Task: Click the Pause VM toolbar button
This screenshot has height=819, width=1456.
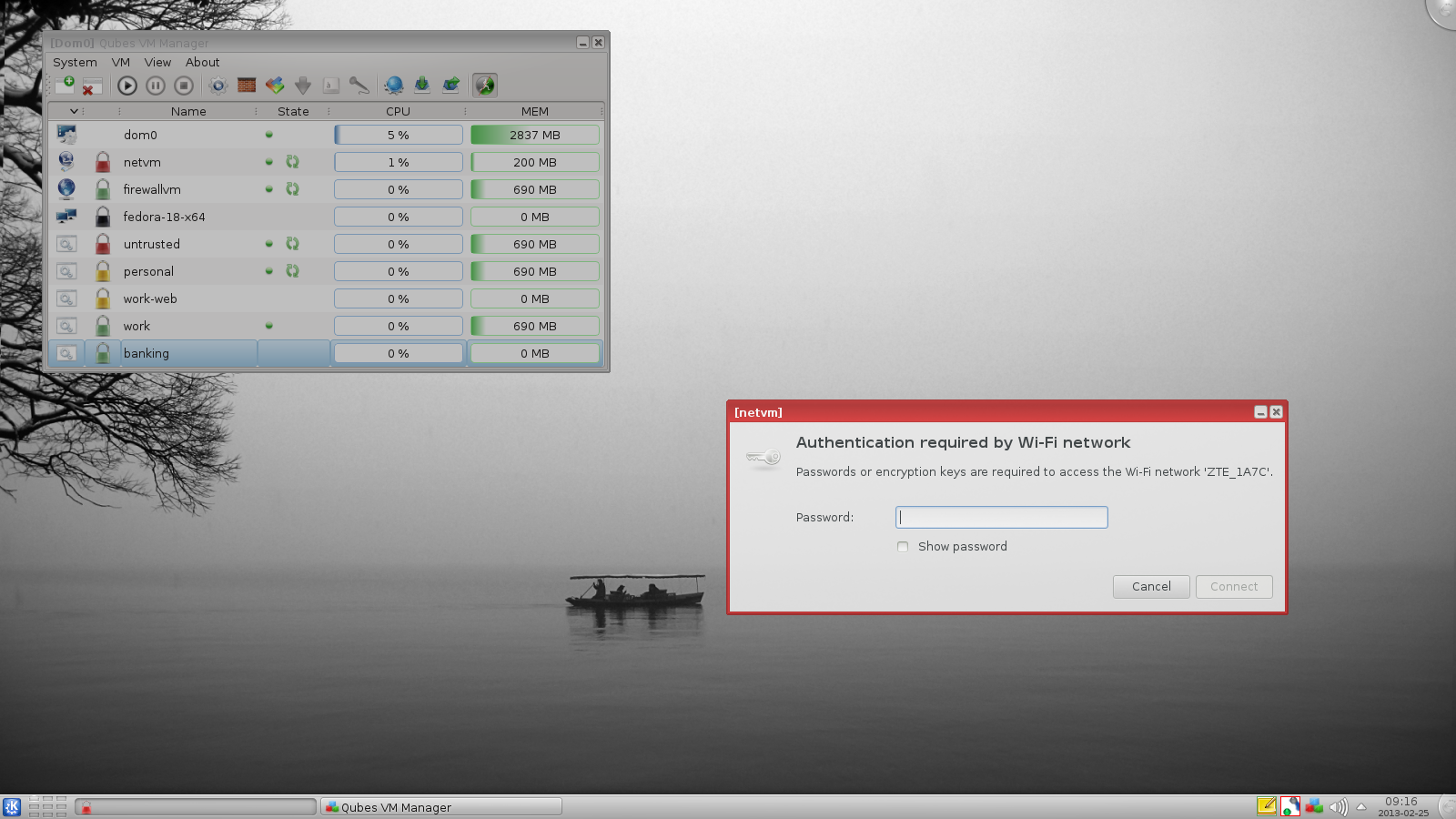Action: (x=156, y=86)
